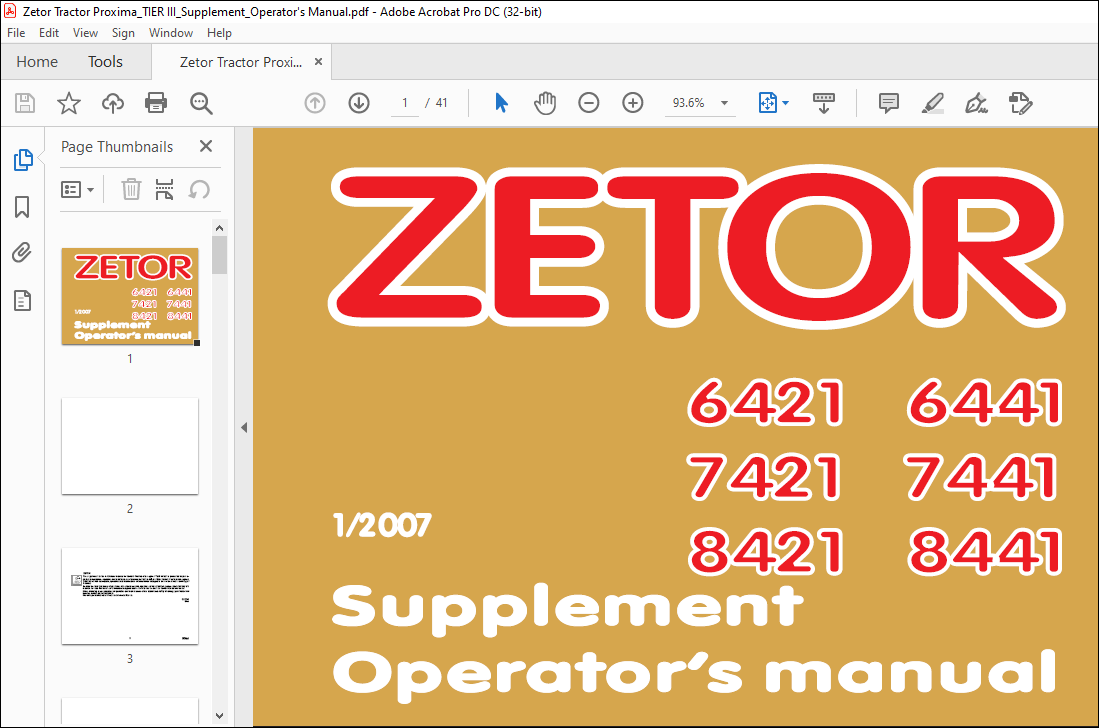
Task: Open the Sign menu
Action: tap(123, 33)
